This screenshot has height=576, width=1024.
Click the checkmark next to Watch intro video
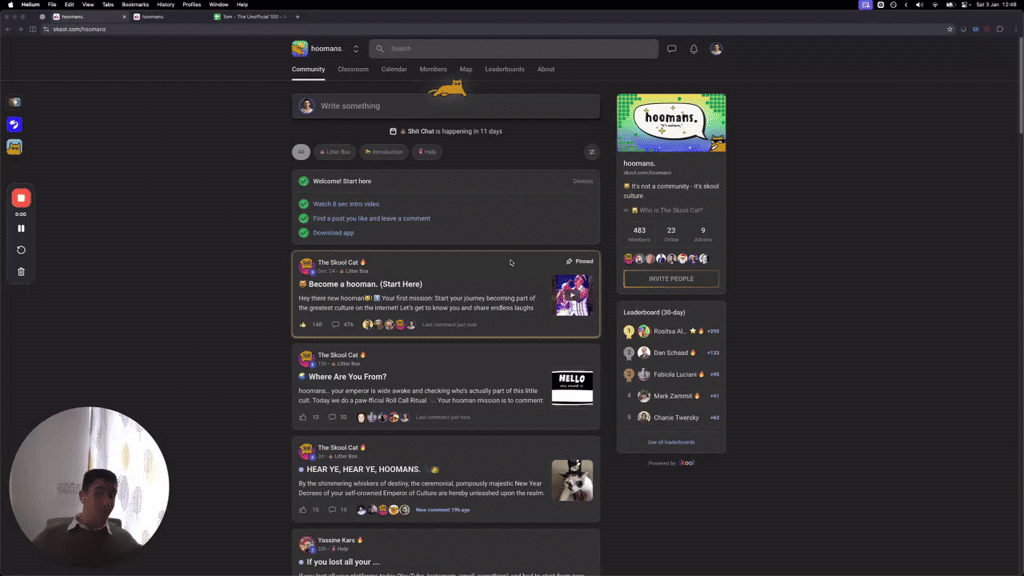304,204
